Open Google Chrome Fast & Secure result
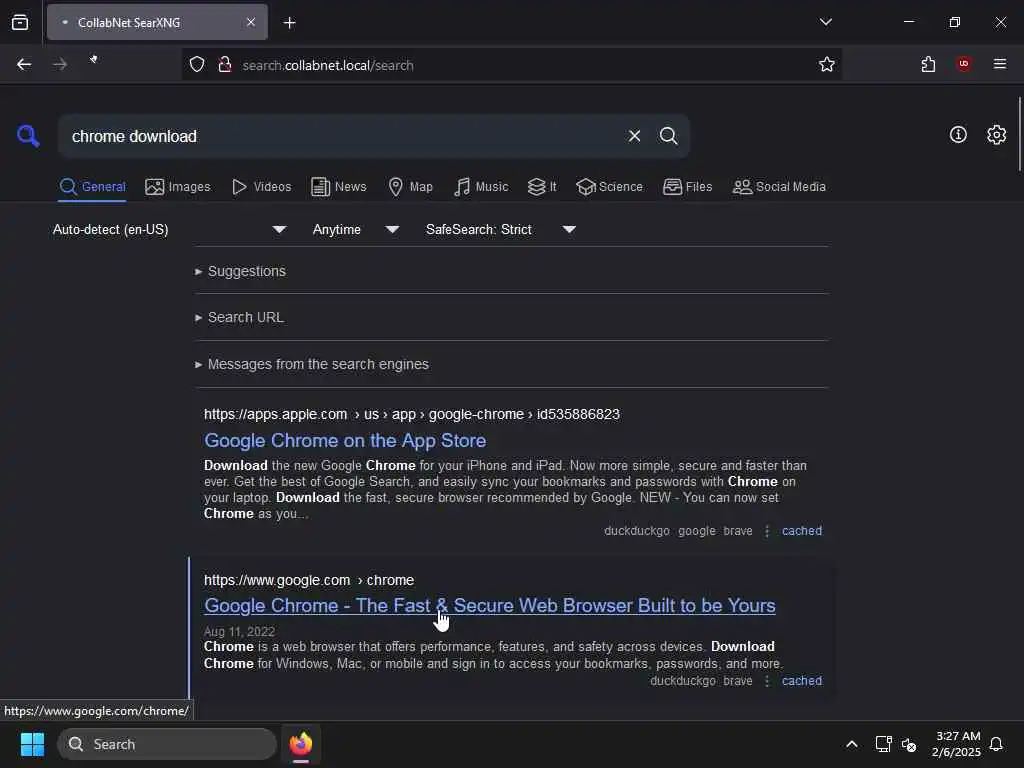The image size is (1024, 768). point(489,605)
